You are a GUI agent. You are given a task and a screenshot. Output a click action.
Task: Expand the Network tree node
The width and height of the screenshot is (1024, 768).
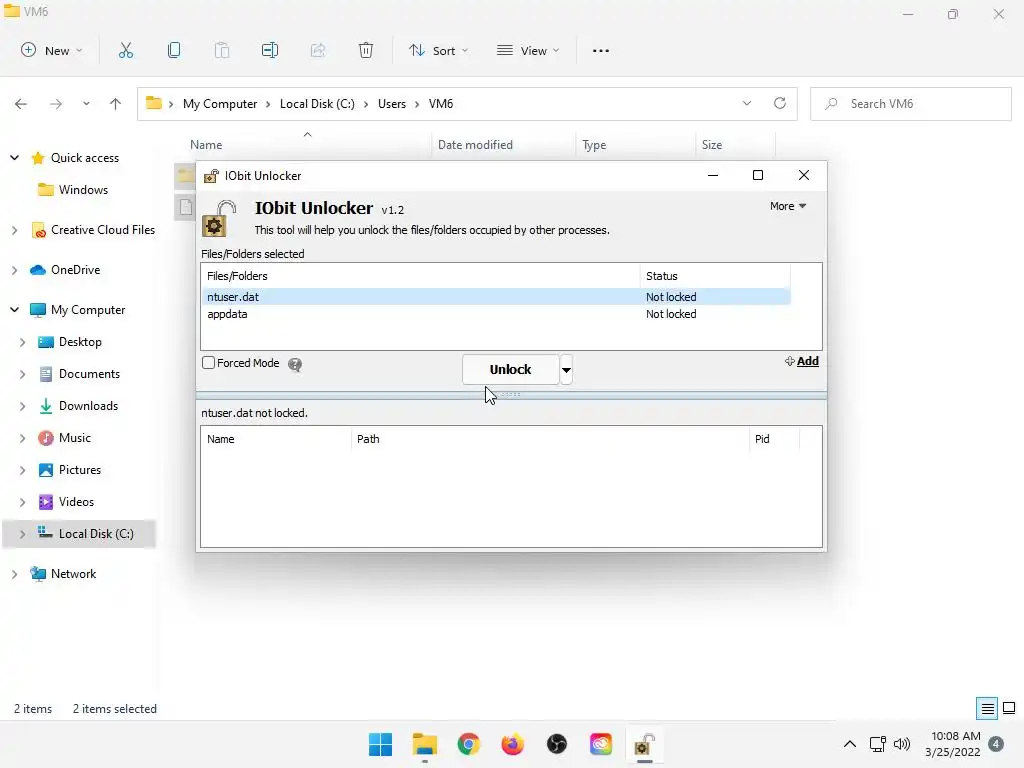(14, 574)
